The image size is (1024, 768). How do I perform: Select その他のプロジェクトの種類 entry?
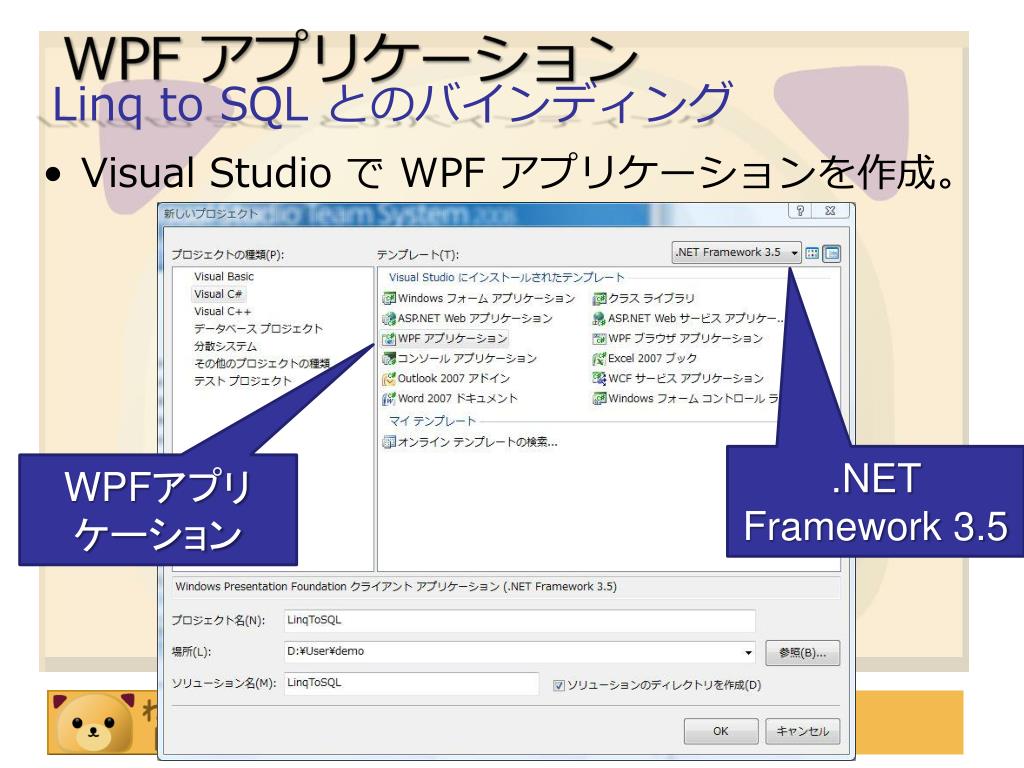(262, 363)
